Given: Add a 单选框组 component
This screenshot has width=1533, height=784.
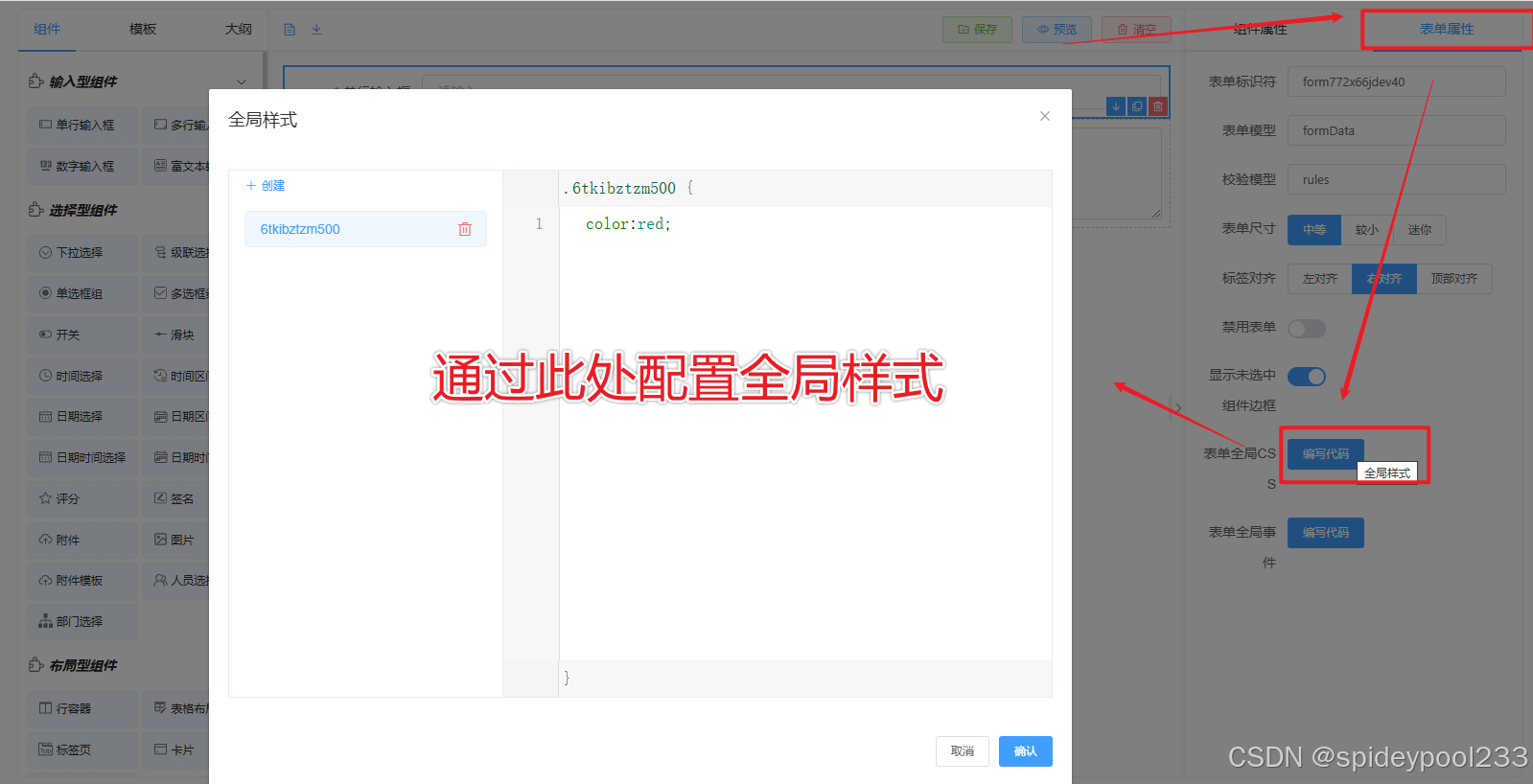Looking at the screenshot, I should click(x=82, y=293).
